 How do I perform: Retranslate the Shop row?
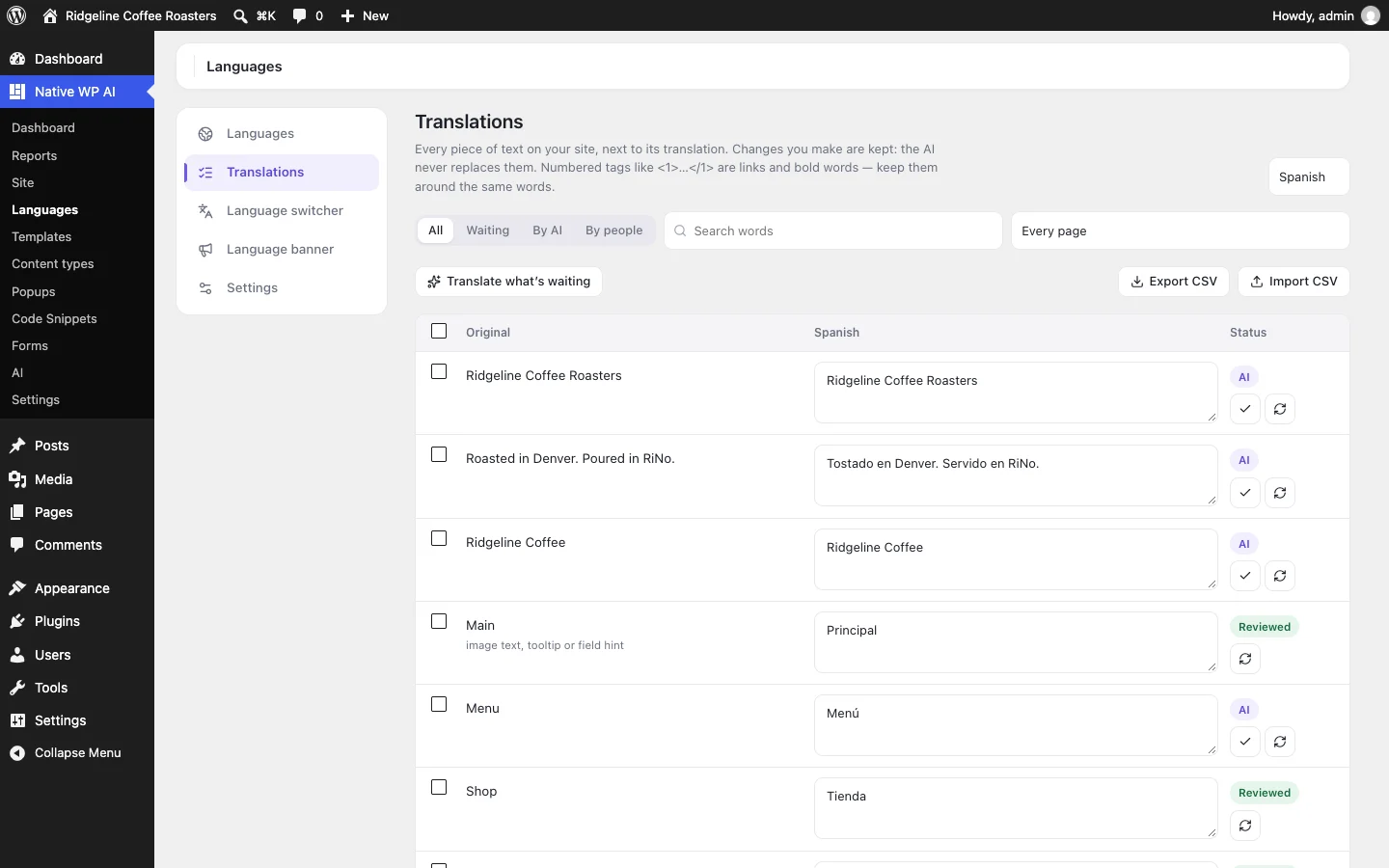click(x=1245, y=826)
